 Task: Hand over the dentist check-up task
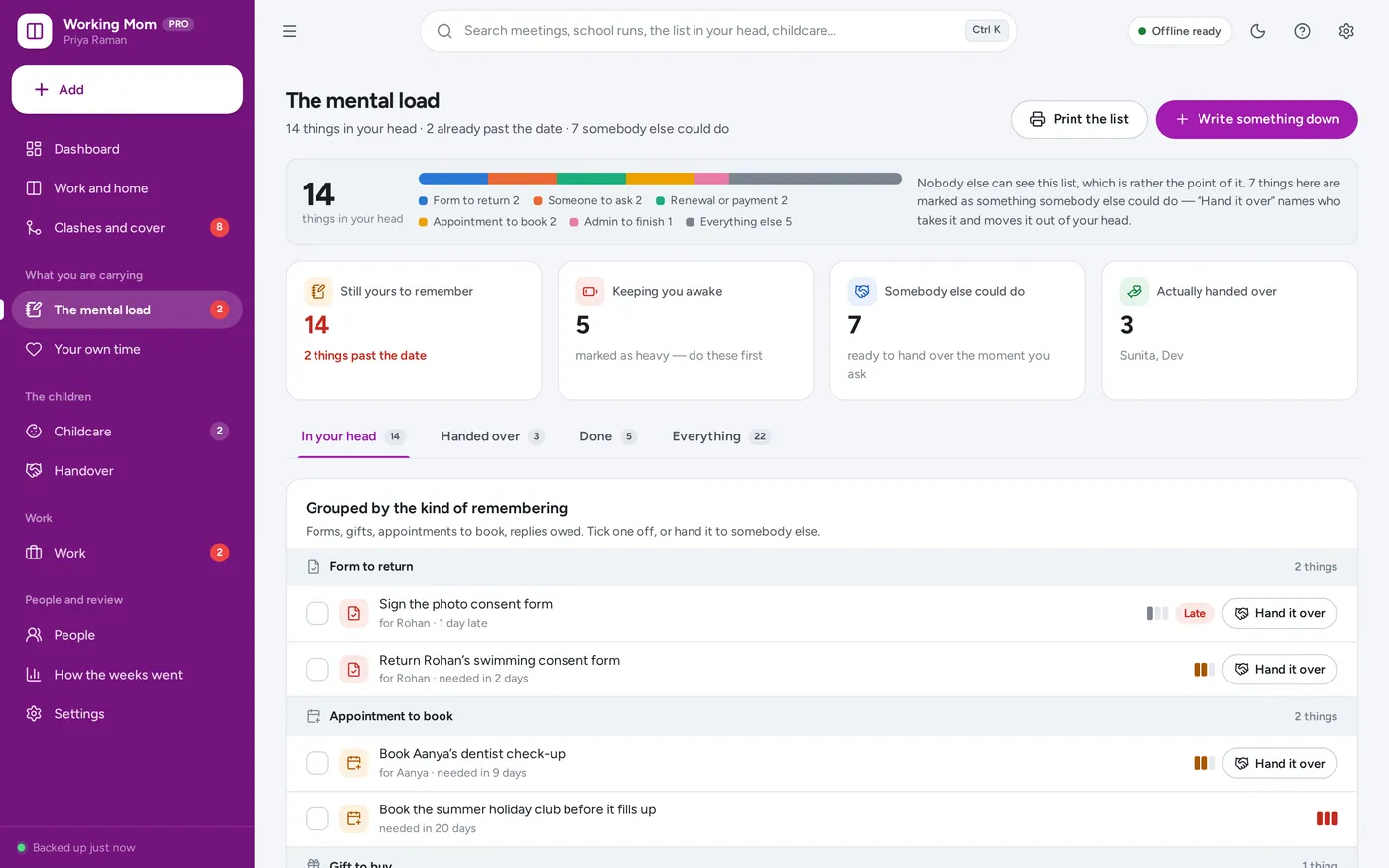(1280, 763)
